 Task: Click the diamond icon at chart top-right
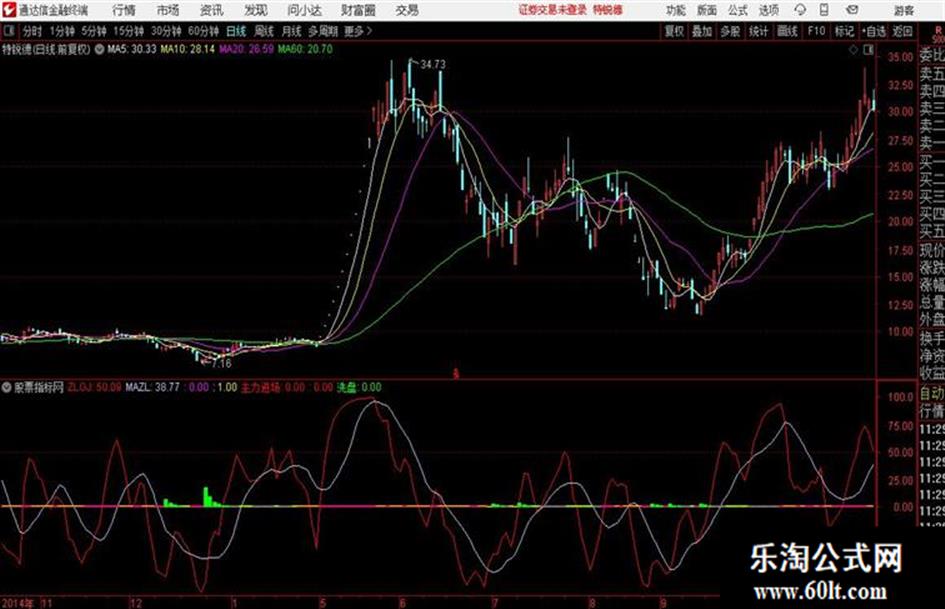click(x=853, y=50)
